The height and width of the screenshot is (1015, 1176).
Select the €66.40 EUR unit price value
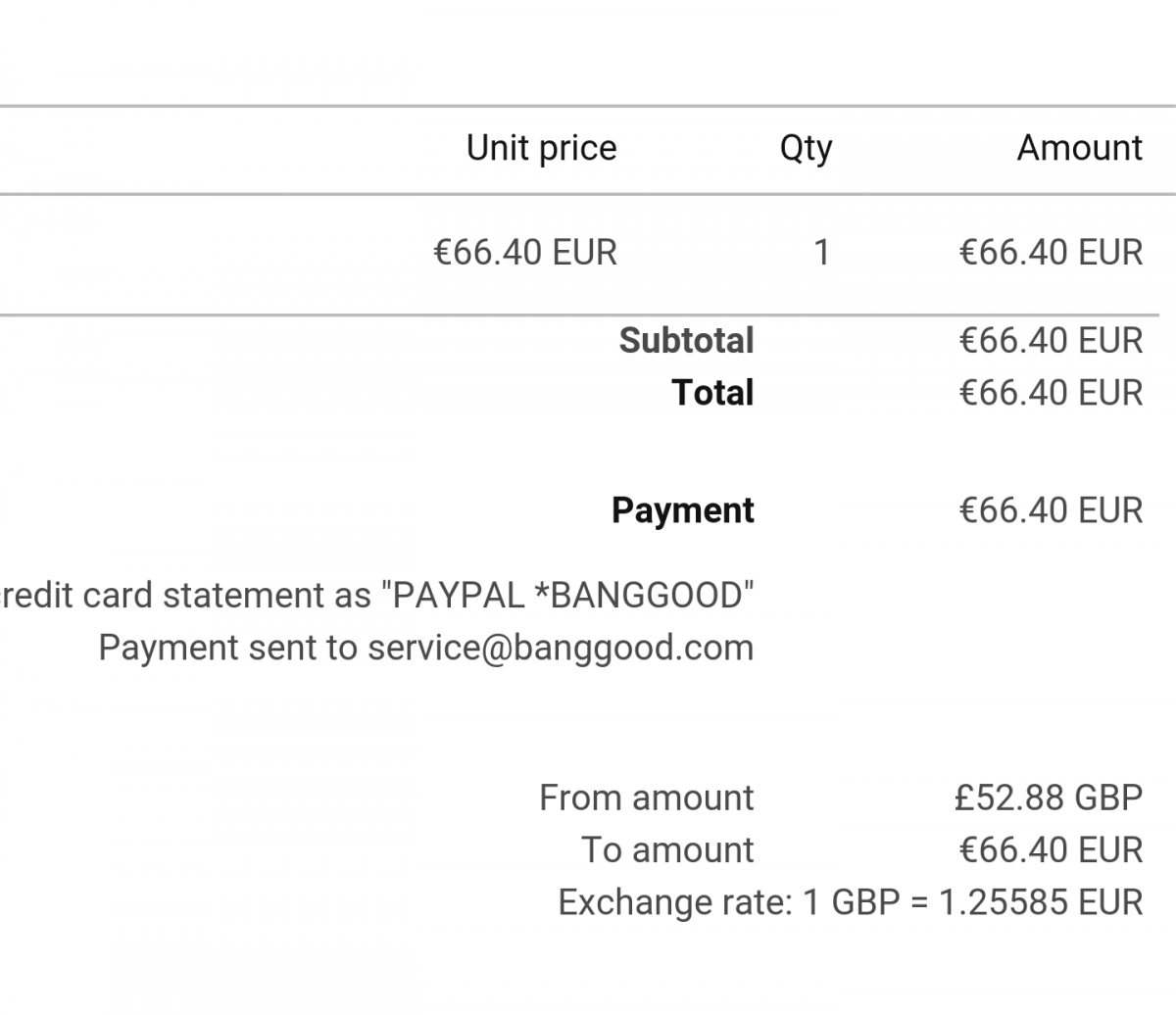[525, 253]
